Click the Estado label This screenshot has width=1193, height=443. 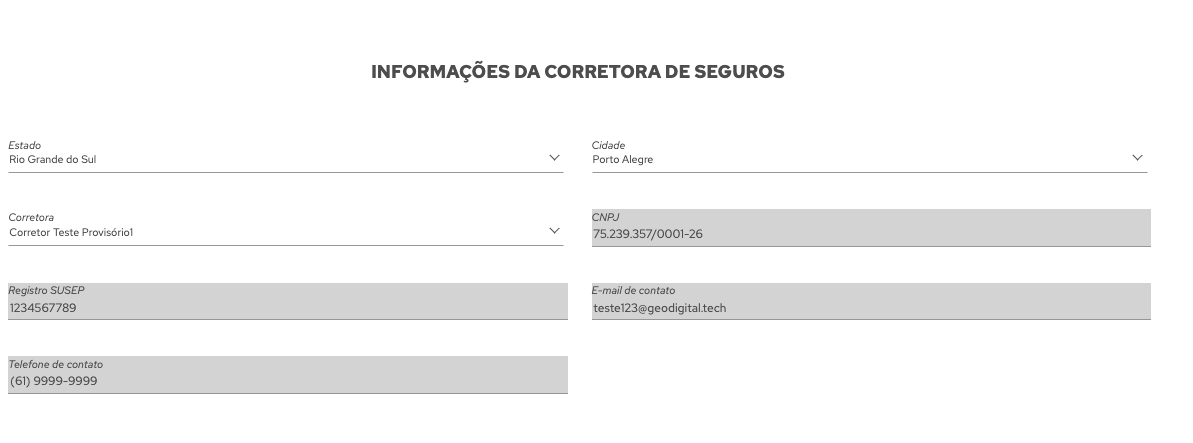tap(24, 145)
